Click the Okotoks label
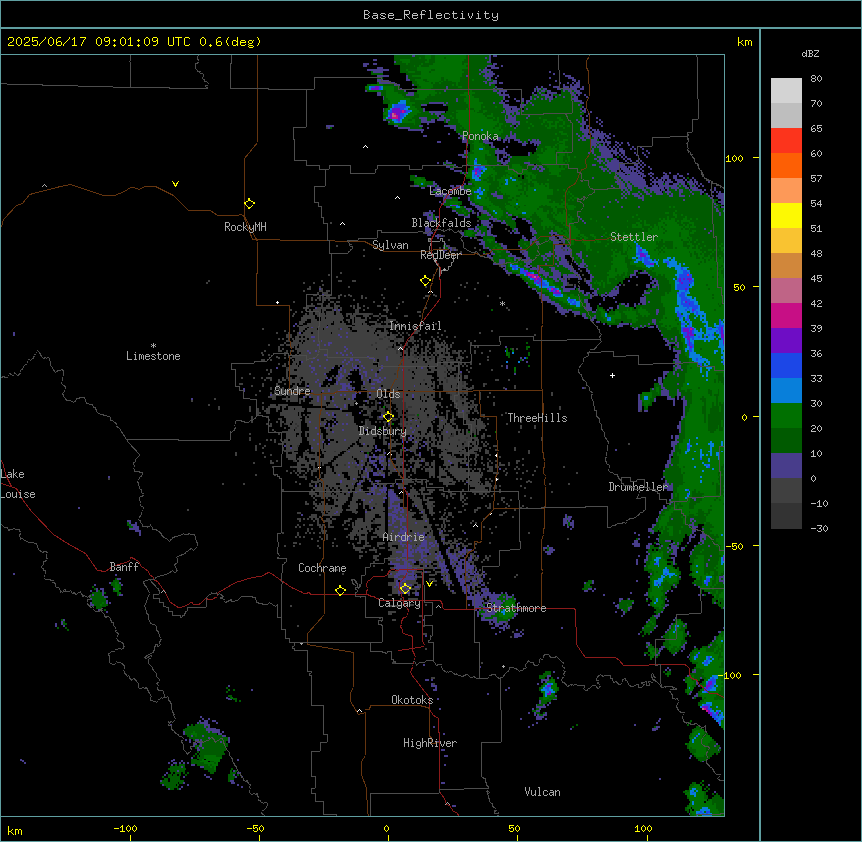This screenshot has width=862, height=842. pyautogui.click(x=412, y=700)
